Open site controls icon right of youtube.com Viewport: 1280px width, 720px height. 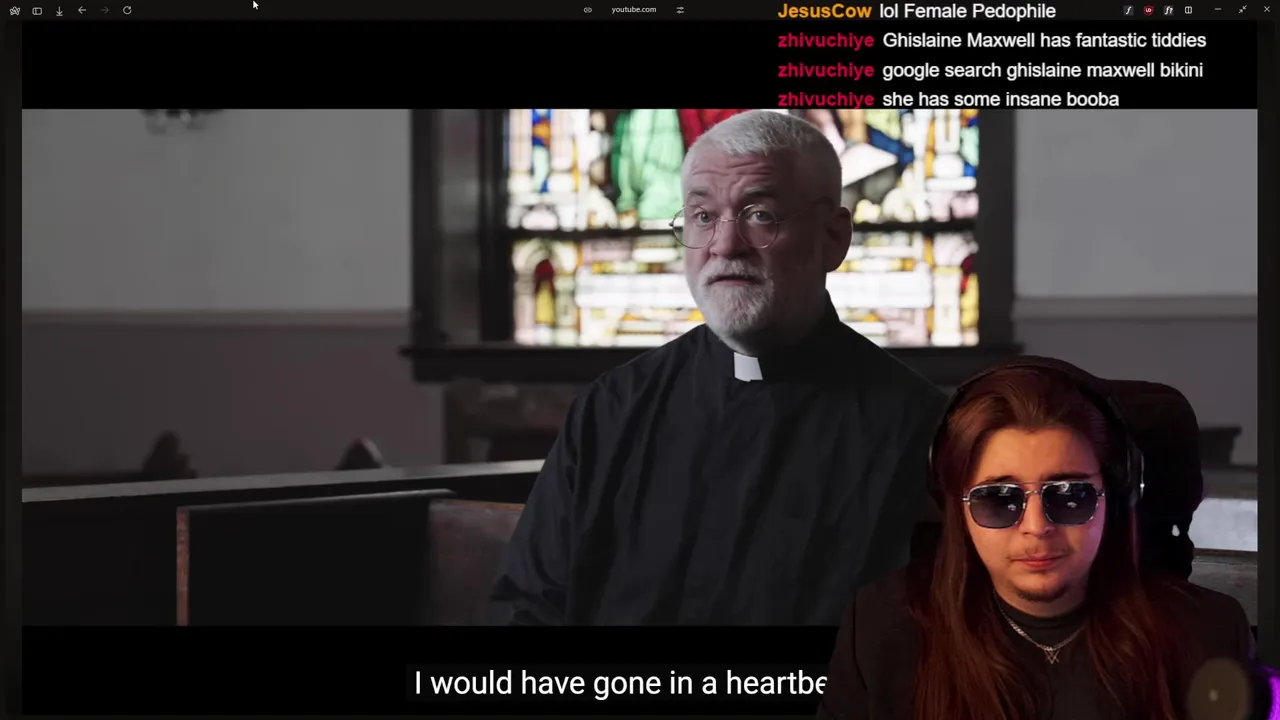pos(680,10)
